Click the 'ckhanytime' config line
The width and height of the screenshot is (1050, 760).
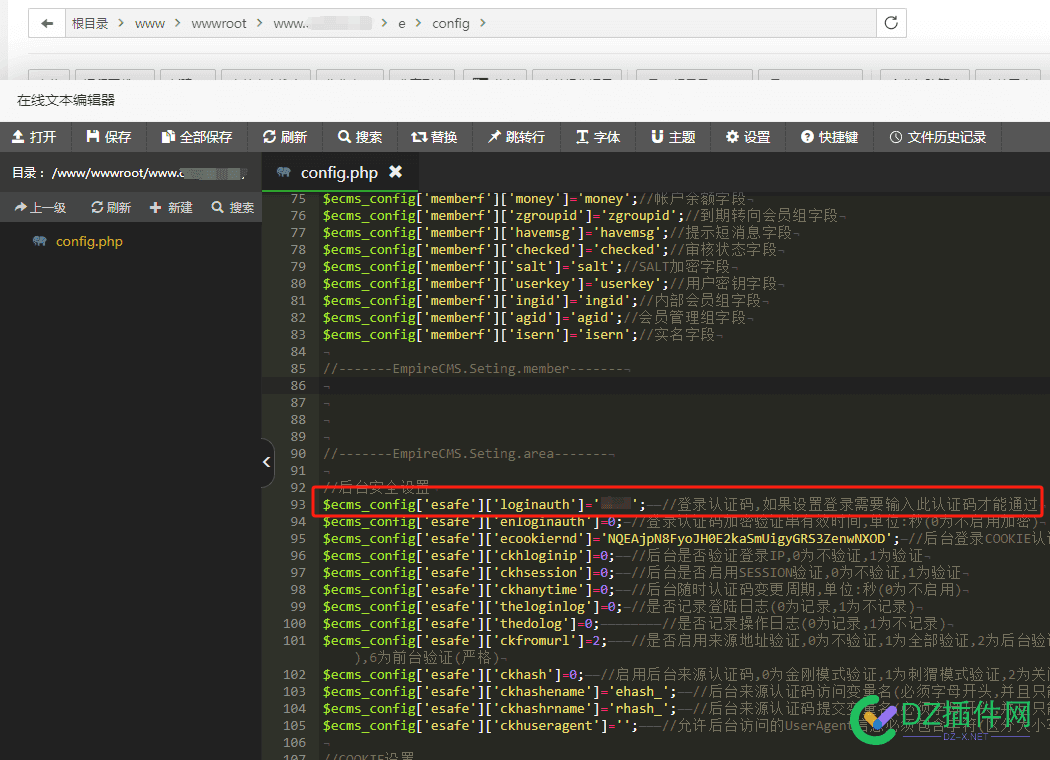click(x=646, y=589)
